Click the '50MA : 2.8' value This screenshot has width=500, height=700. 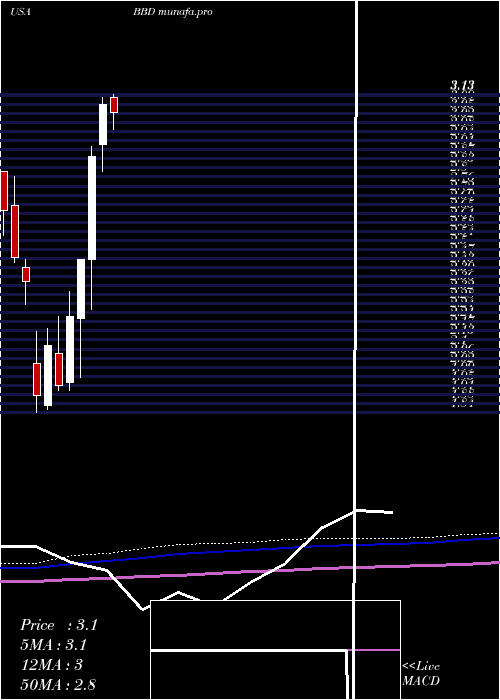pos(58,685)
